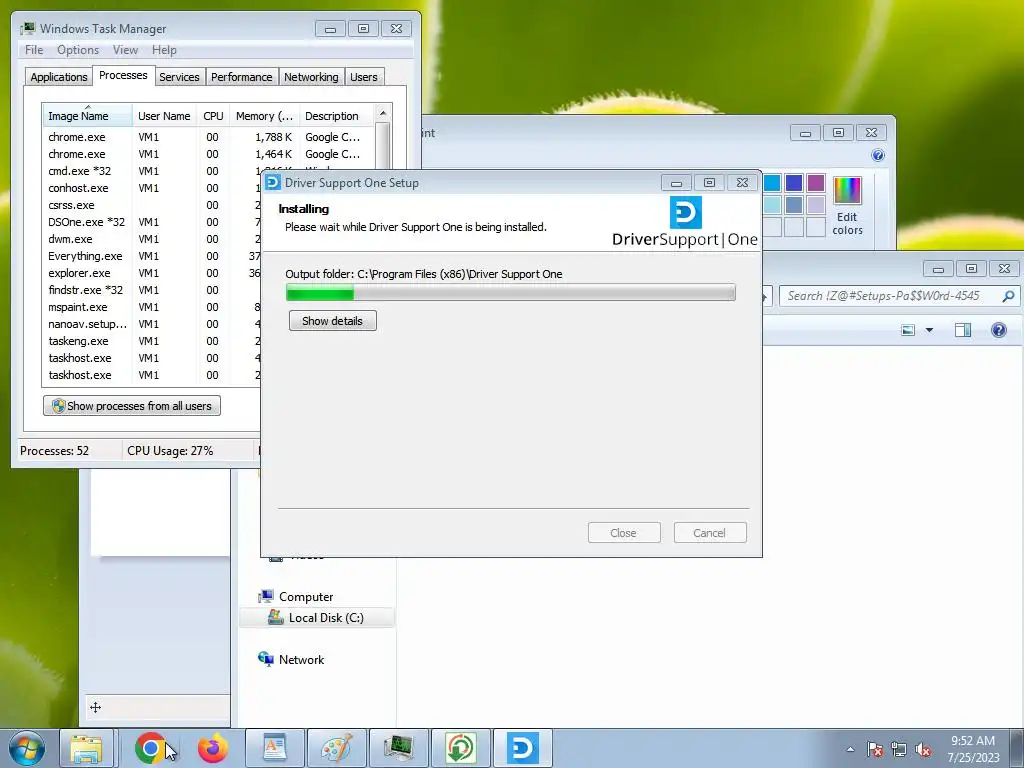This screenshot has width=1024, height=768.
Task: Open Edit colors in Paint
Action: coord(848,206)
